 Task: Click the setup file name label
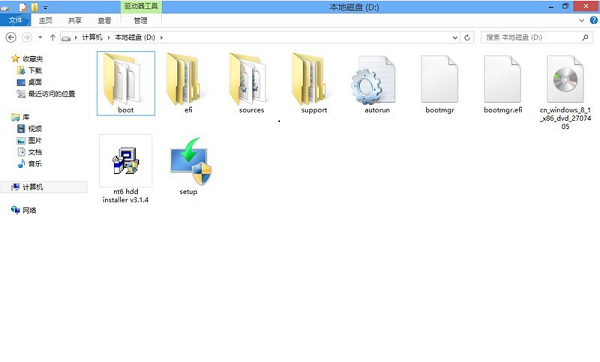point(189,191)
